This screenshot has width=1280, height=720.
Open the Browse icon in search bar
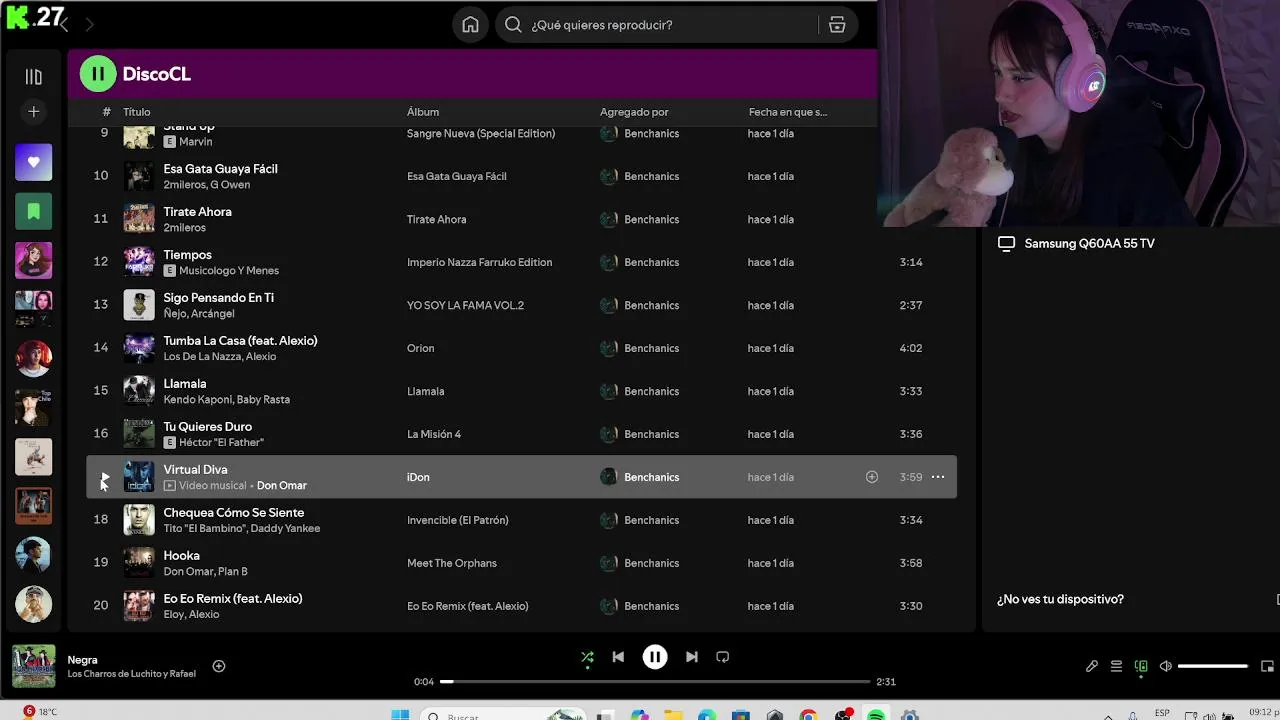pyautogui.click(x=837, y=25)
